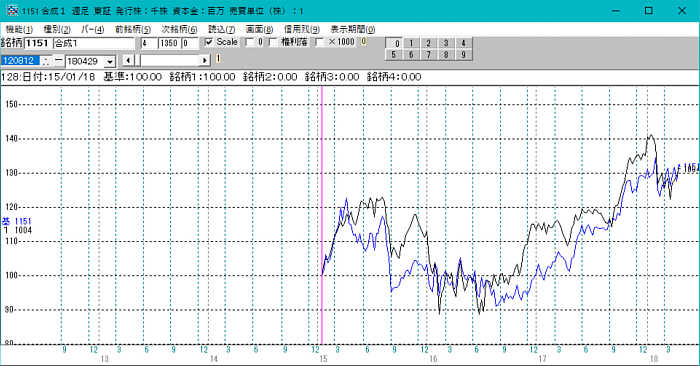Click the status text 銘柄4:0.00
Image resolution: width=700 pixels, height=366 pixels.
(394, 77)
